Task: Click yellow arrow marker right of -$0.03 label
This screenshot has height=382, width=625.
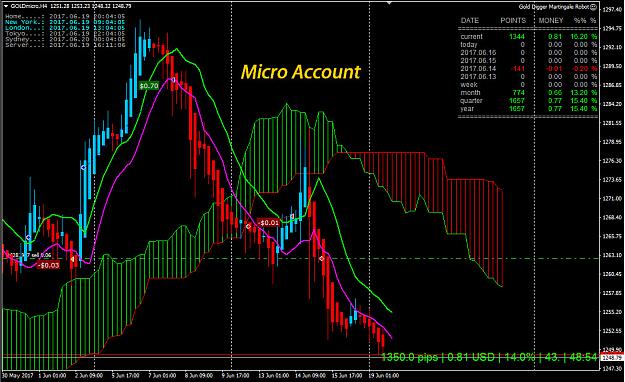Action: [x=73, y=260]
